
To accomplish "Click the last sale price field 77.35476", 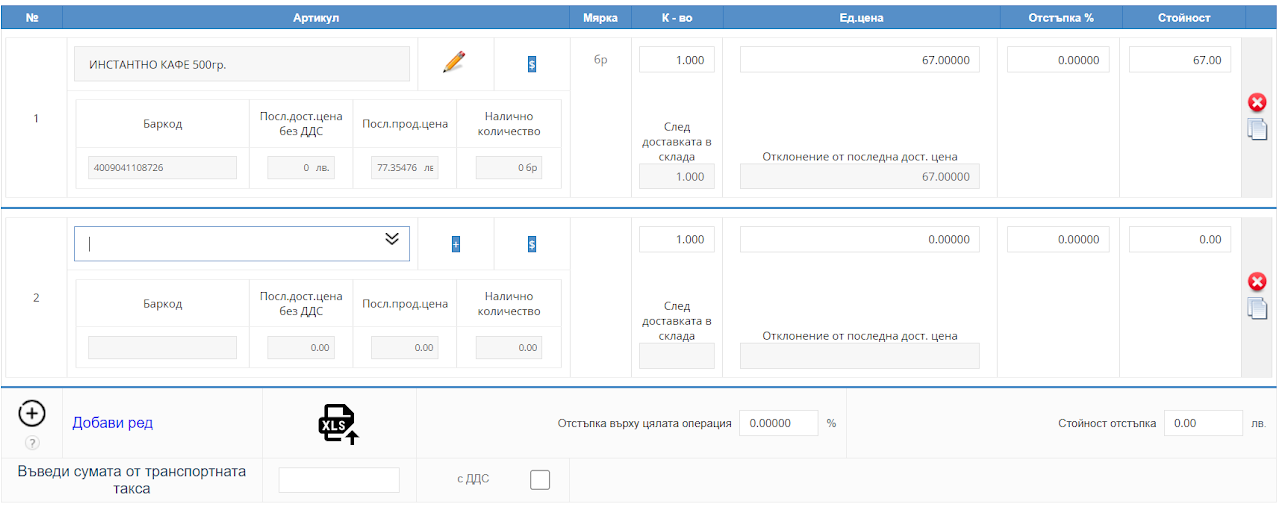I will click(405, 168).
